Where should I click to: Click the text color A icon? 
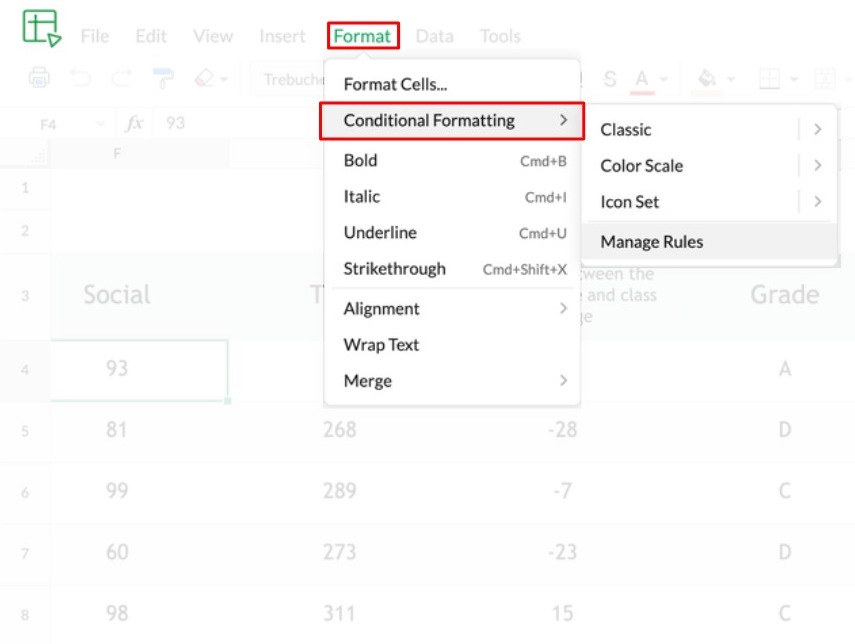[x=642, y=79]
